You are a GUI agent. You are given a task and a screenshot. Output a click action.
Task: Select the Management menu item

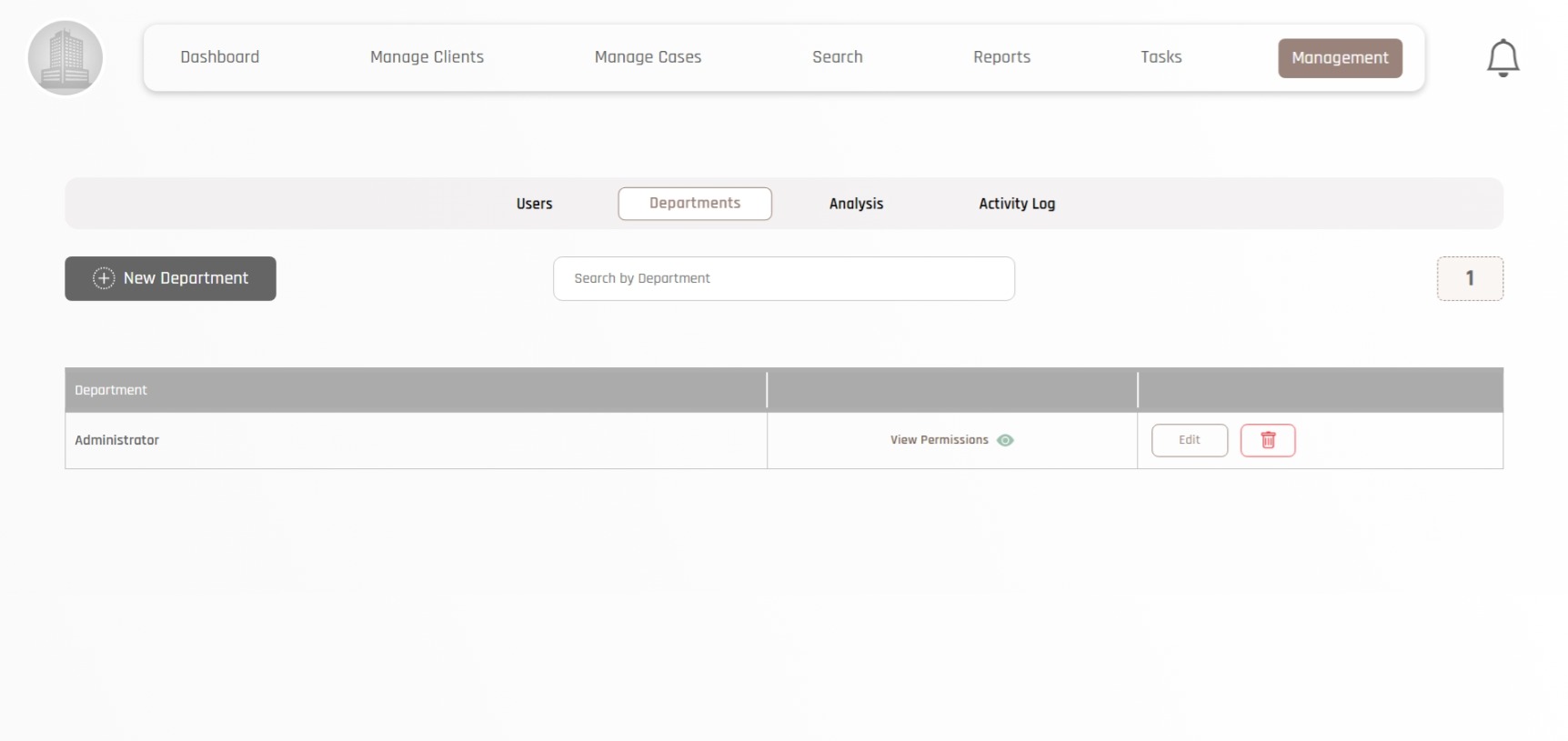(x=1340, y=58)
